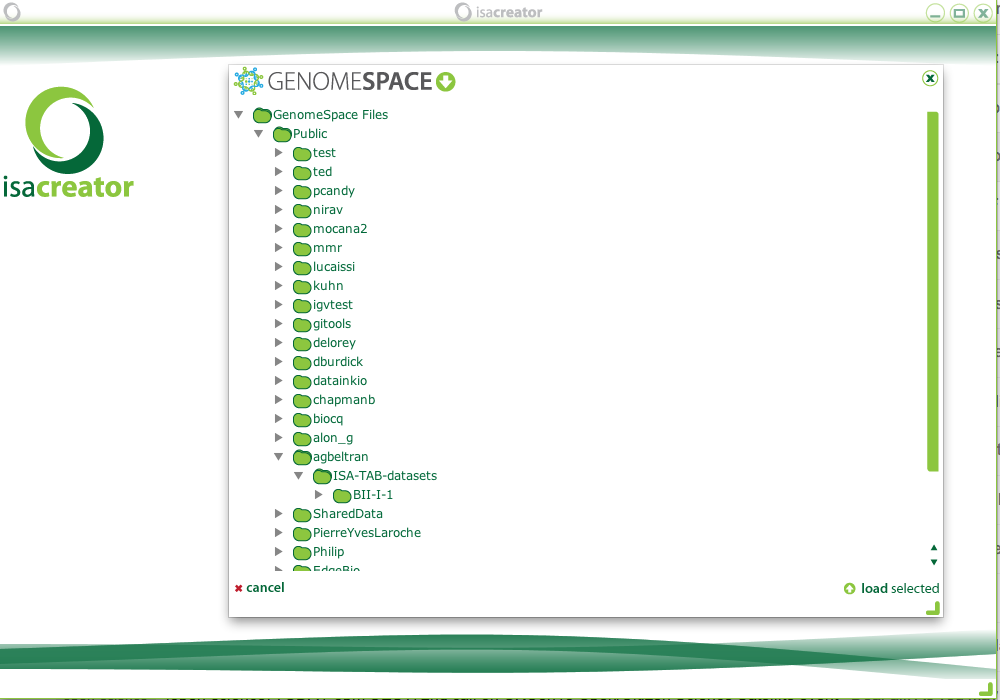The height and width of the screenshot is (700, 1000).
Task: Expand the SharedData folder
Action: pyautogui.click(x=279, y=513)
